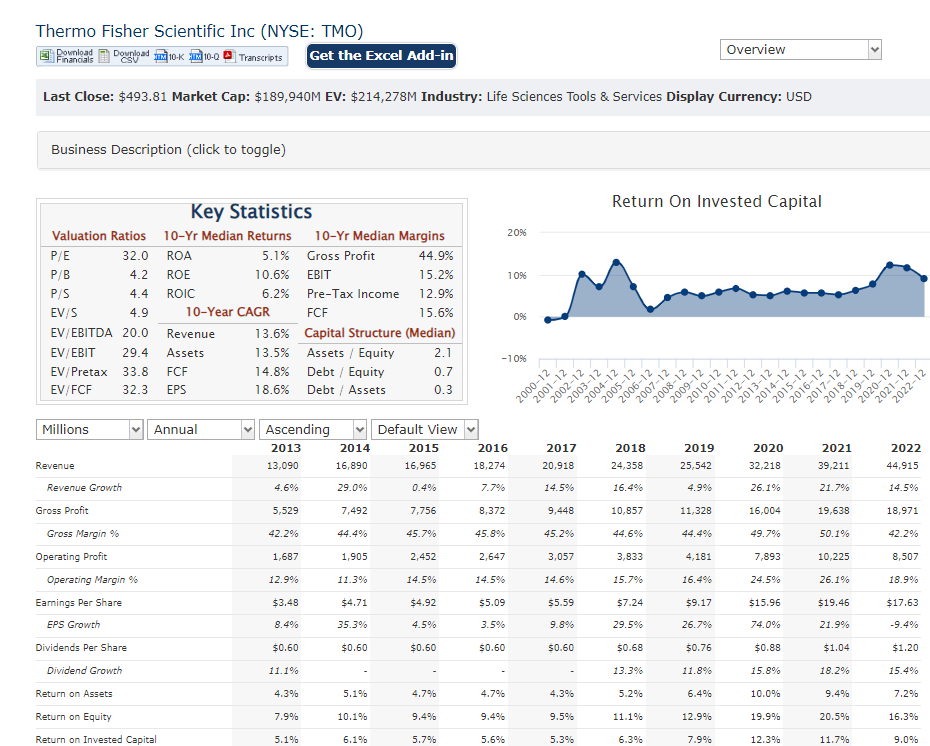Click the 2013 column header
This screenshot has height=746, width=930.
coord(286,448)
